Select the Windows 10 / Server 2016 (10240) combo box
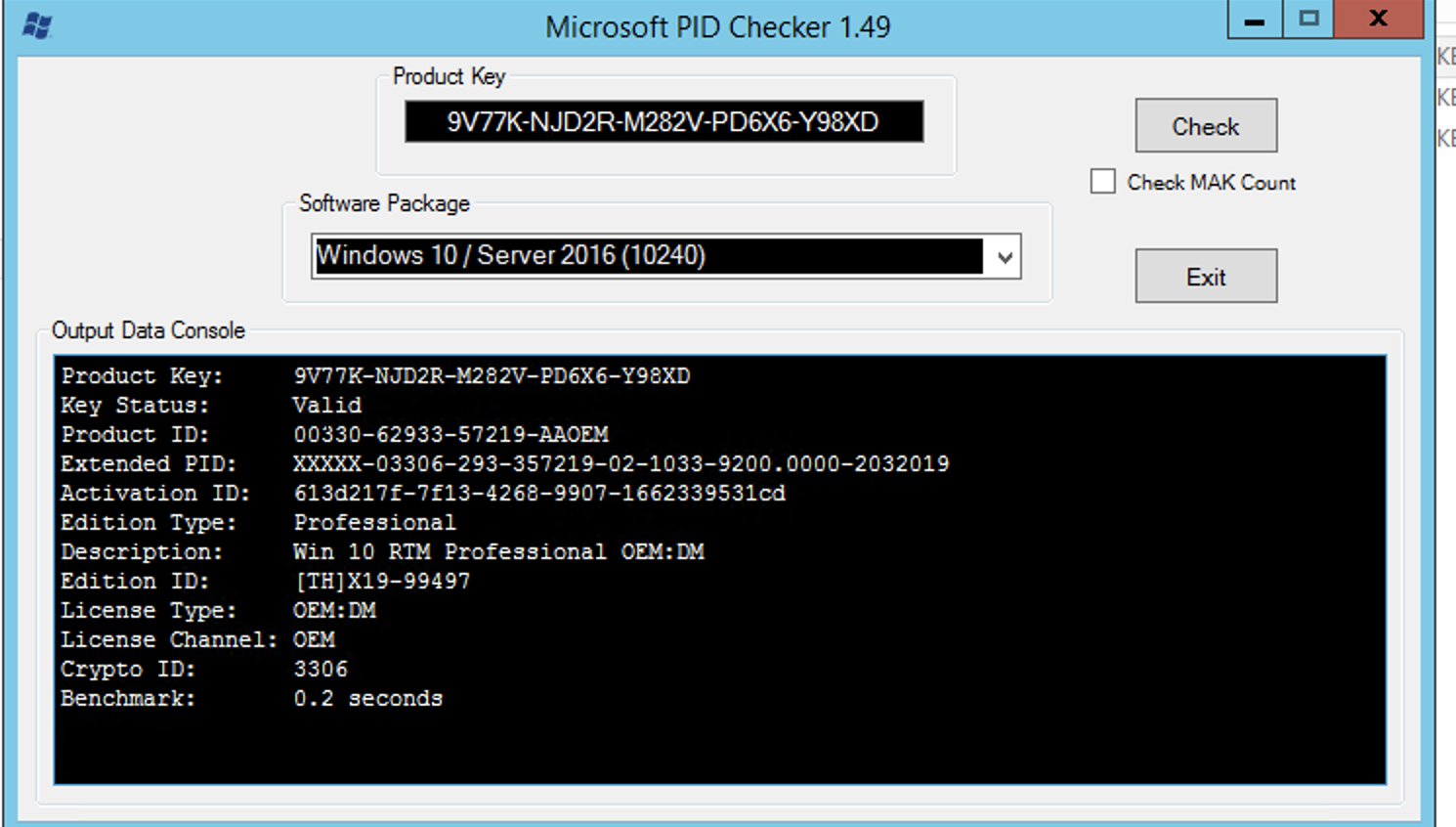The image size is (1456, 827). [666, 256]
